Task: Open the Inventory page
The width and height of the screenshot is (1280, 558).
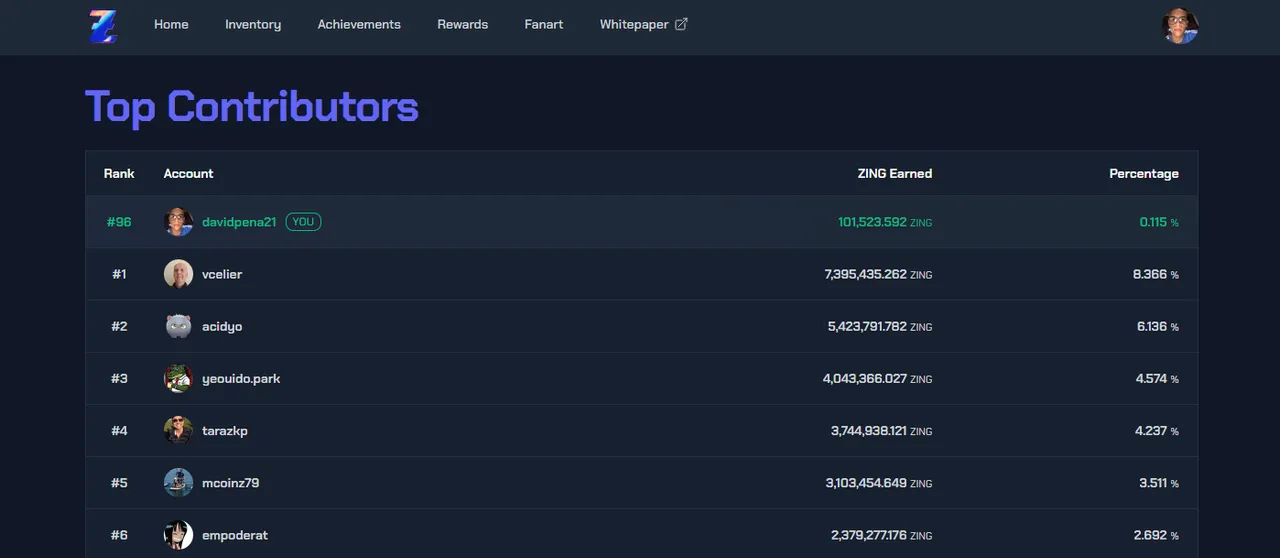Action: [x=253, y=24]
